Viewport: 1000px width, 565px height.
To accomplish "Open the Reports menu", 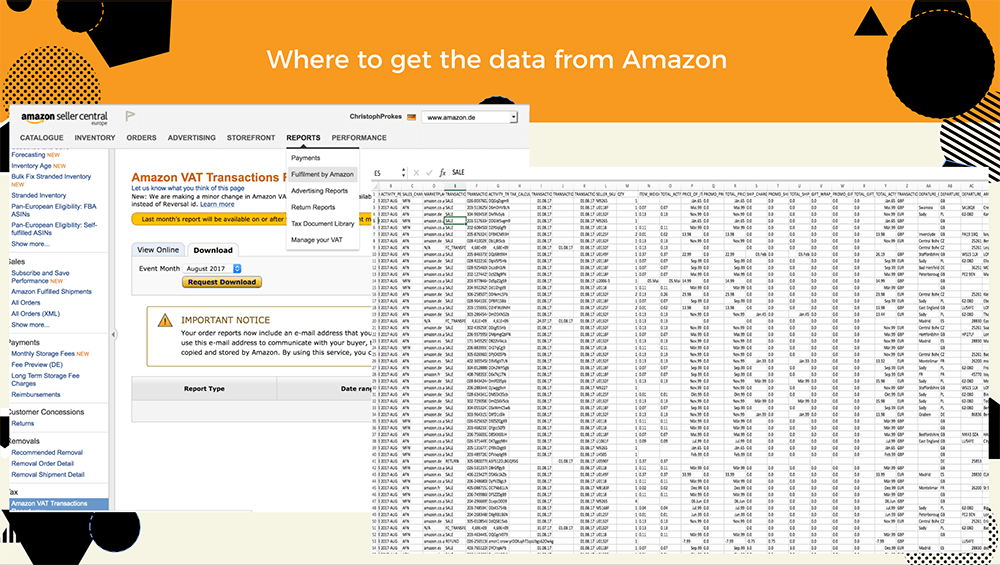I will coord(303,138).
